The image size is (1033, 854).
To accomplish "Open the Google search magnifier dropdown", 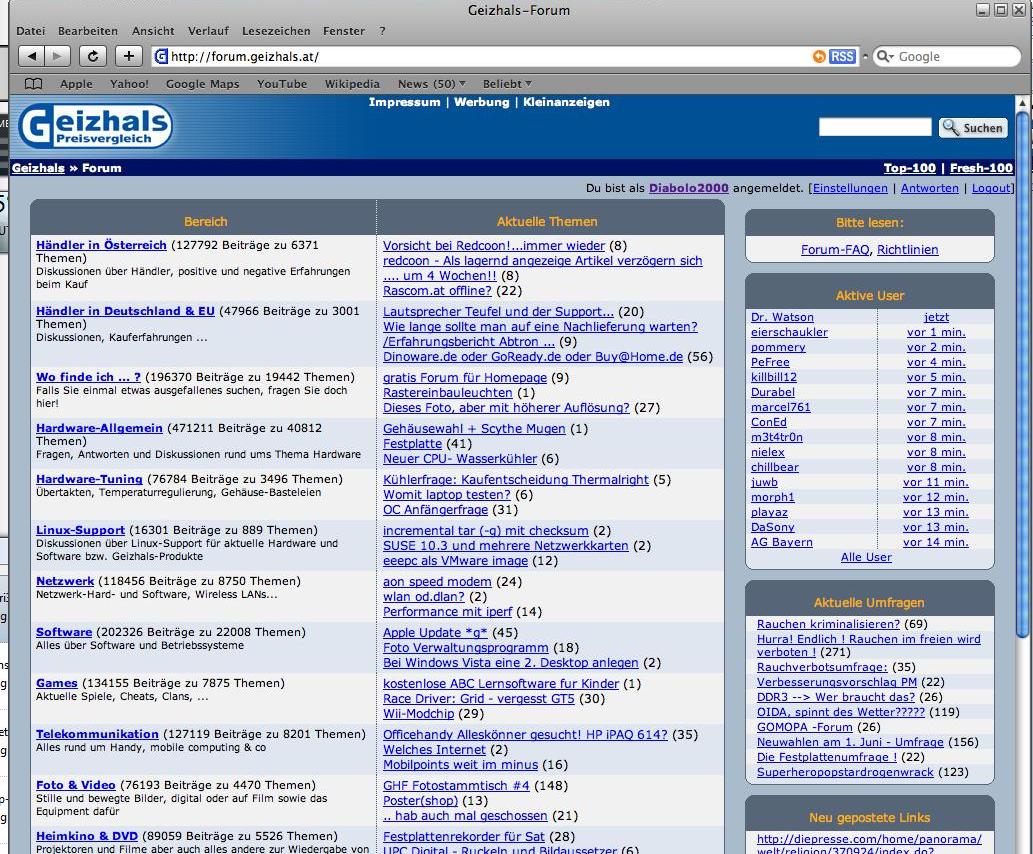I will tap(884, 57).
